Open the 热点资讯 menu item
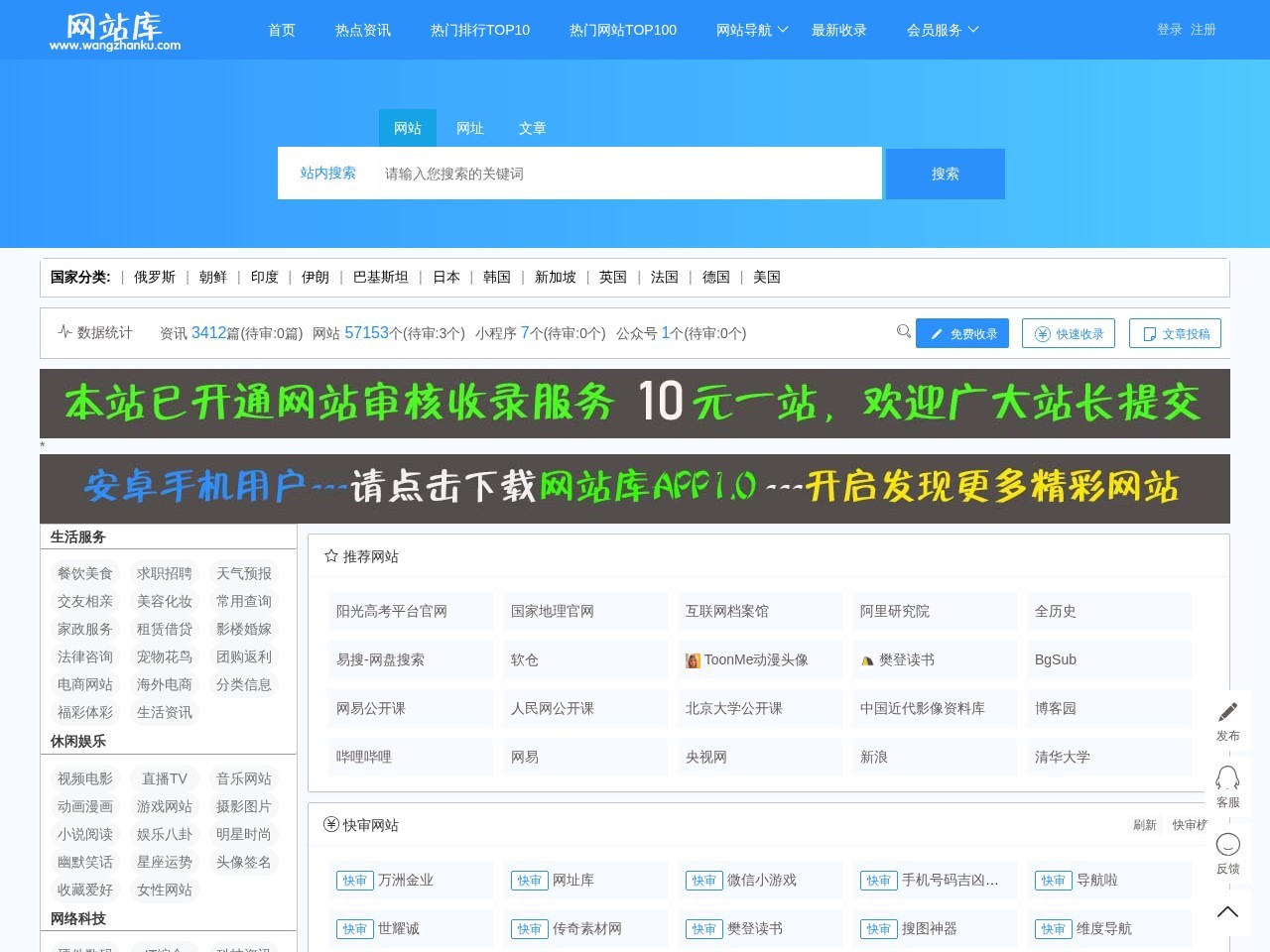Screen dimensions: 1270x952 (362, 30)
